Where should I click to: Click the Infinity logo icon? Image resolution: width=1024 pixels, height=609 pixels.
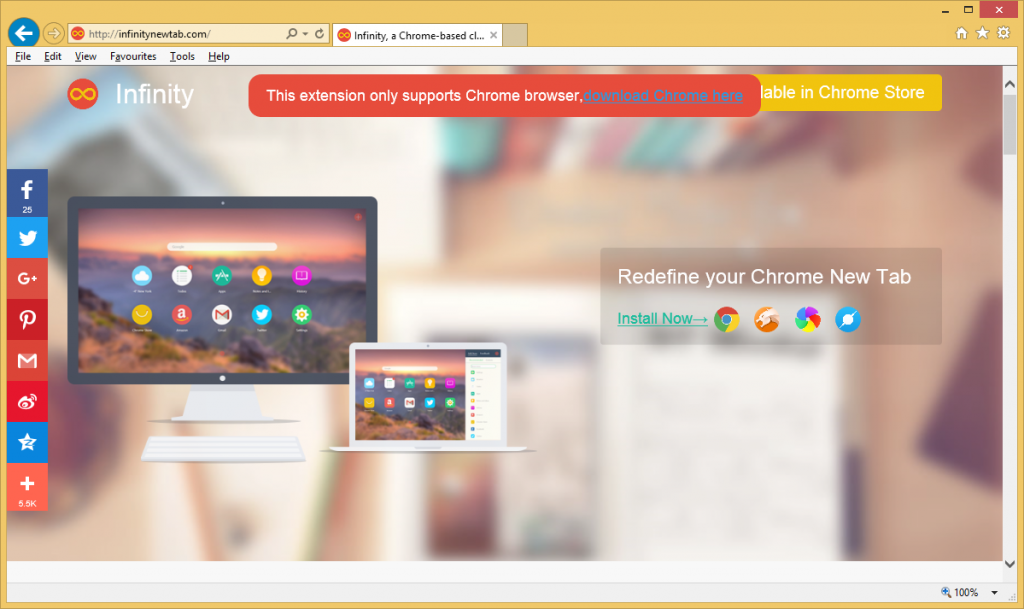click(83, 94)
